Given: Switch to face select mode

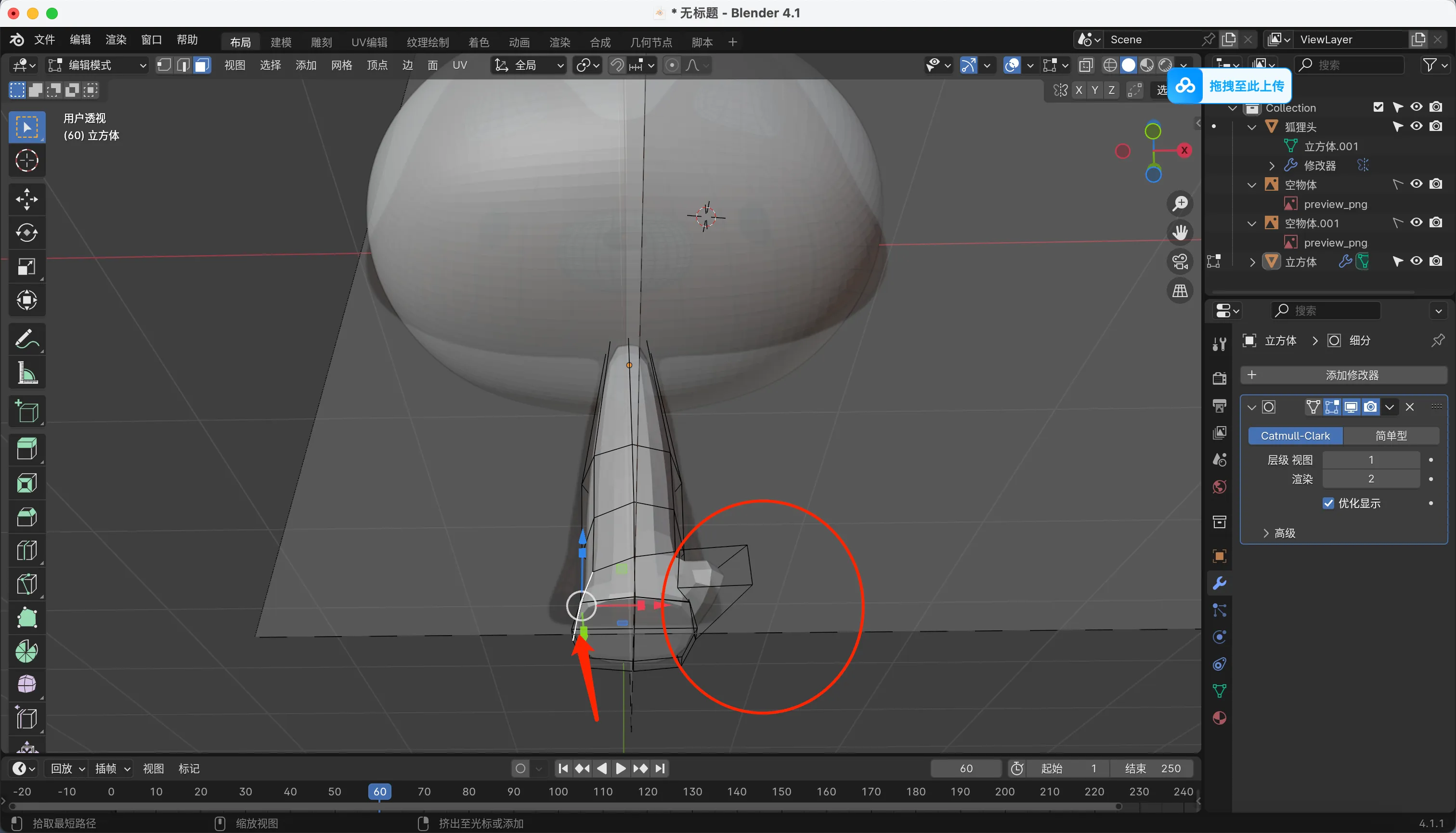Looking at the screenshot, I should [201, 65].
